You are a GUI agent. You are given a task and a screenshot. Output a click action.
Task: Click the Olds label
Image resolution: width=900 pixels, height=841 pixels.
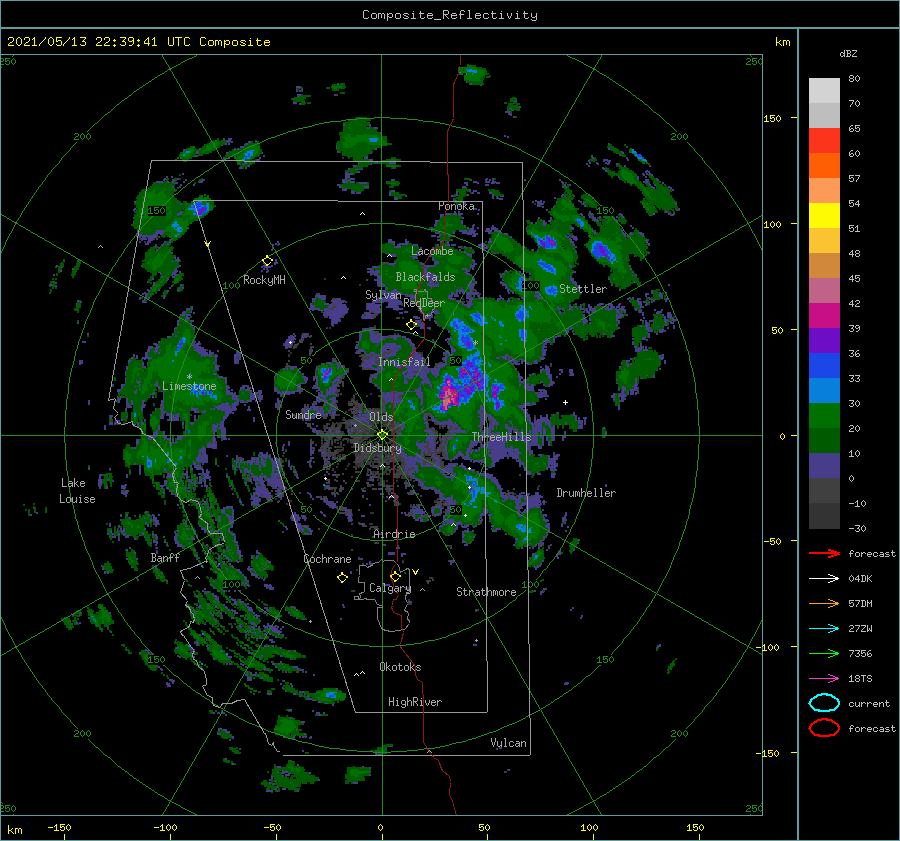pyautogui.click(x=381, y=417)
